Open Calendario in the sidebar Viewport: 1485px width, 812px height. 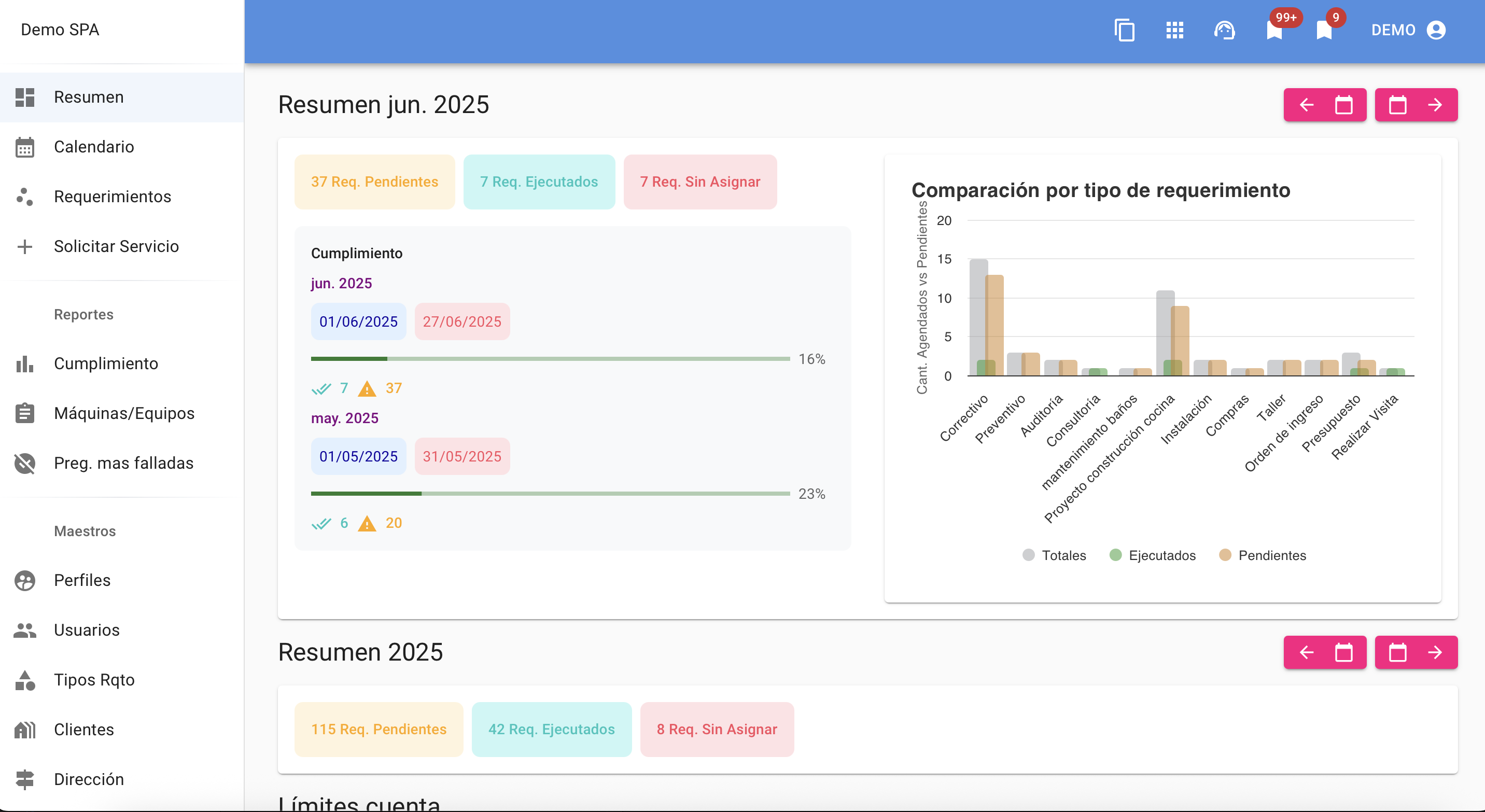point(94,147)
